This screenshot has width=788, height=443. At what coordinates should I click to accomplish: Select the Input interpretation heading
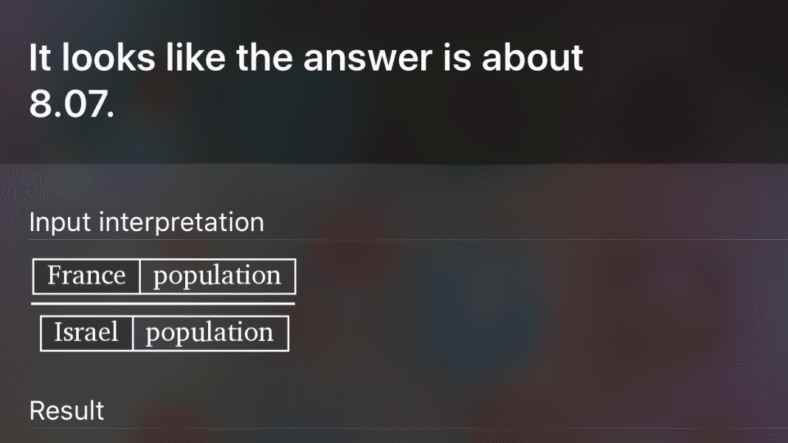pos(146,222)
